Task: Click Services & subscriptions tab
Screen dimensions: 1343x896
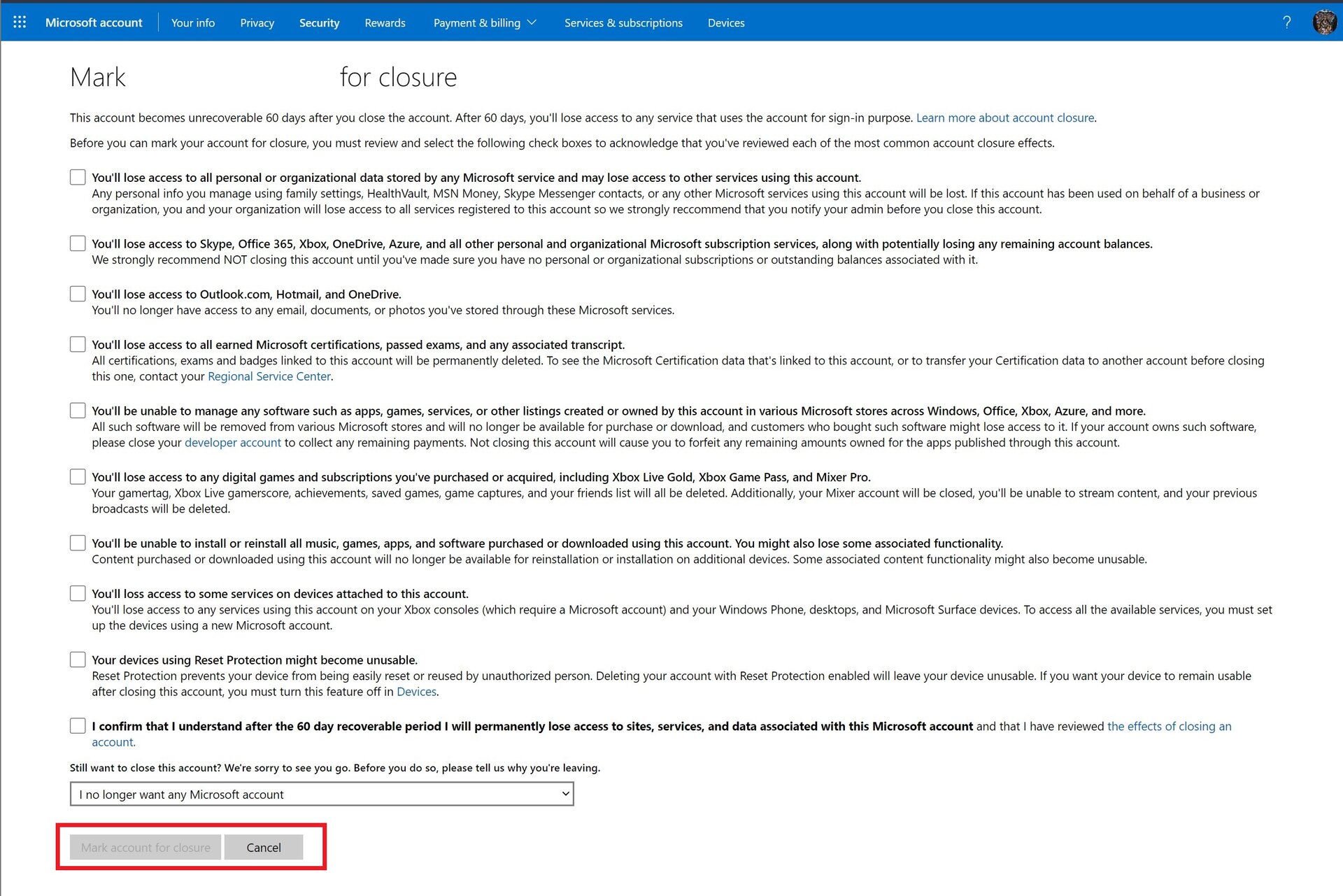Action: coord(622,22)
